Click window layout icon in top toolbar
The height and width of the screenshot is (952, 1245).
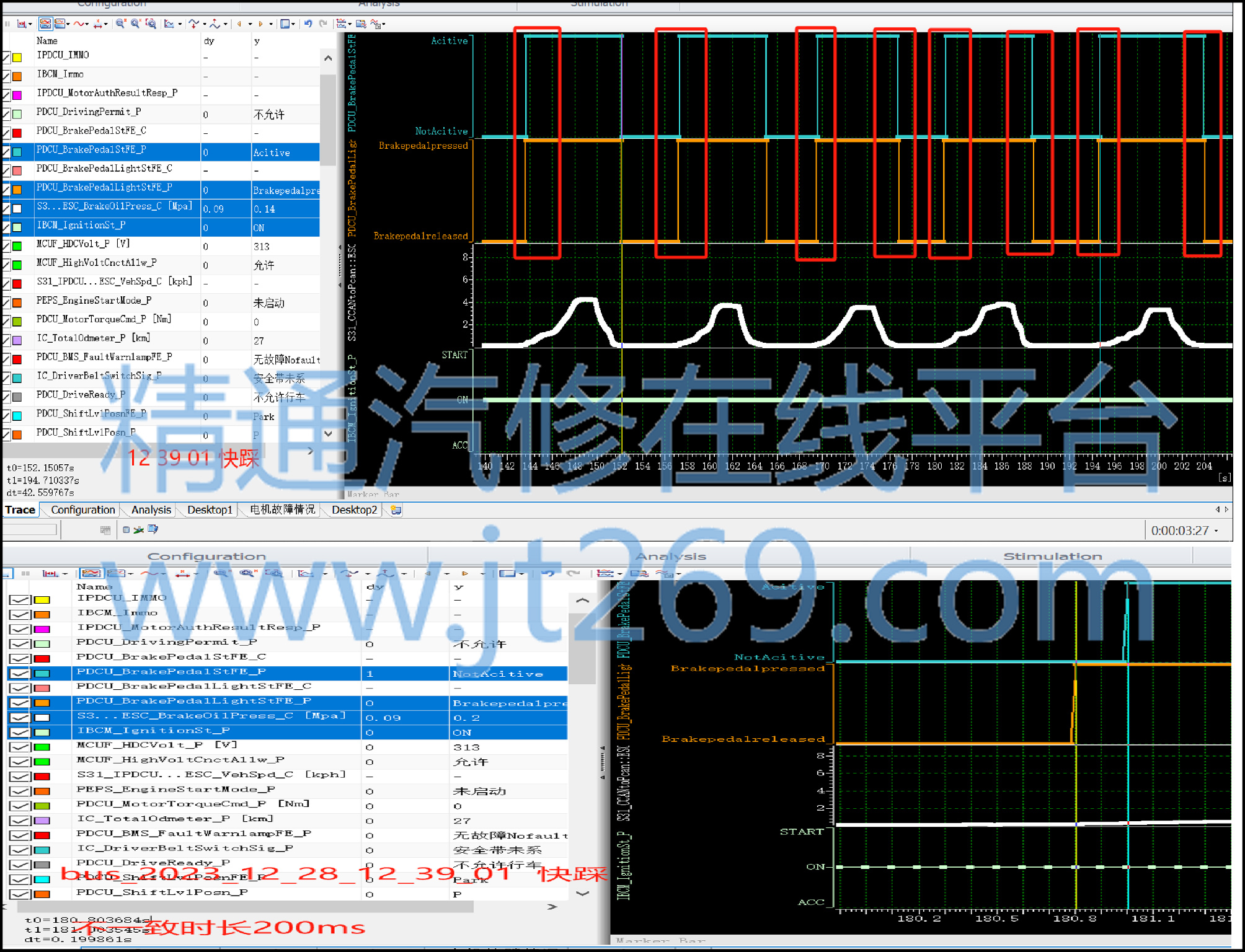pos(285,24)
